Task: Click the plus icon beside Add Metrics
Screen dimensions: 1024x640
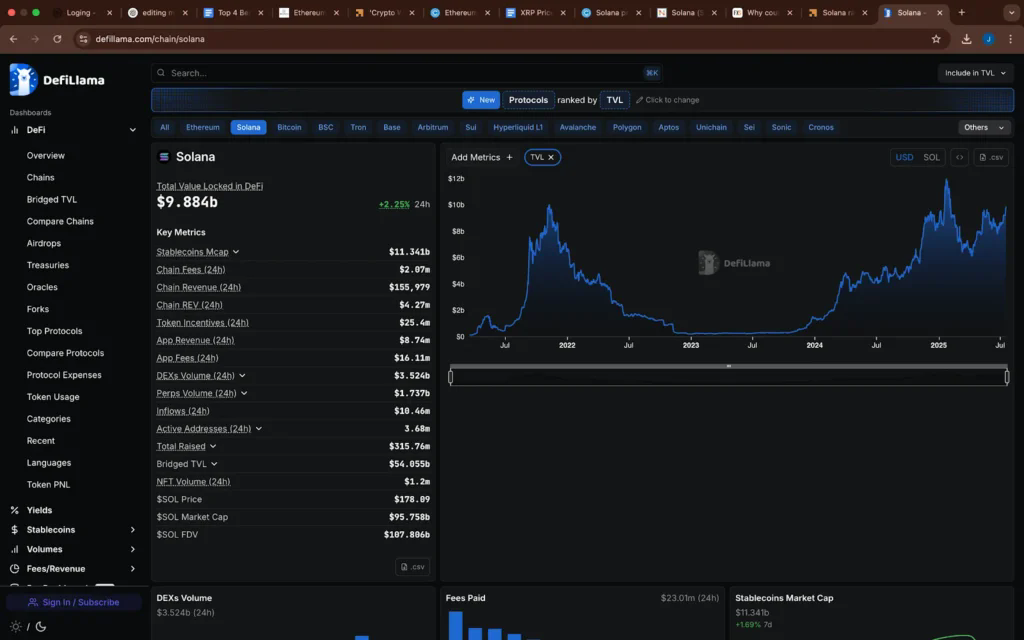Action: [509, 157]
